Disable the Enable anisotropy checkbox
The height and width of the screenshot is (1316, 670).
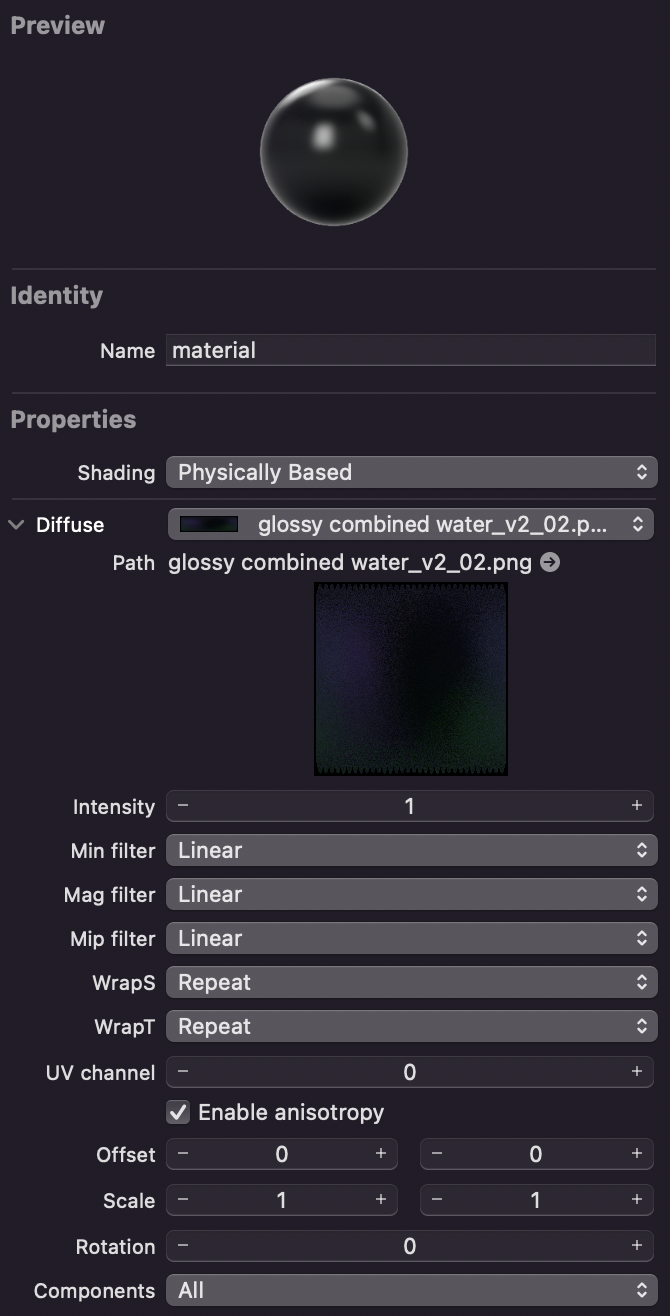click(x=179, y=1112)
